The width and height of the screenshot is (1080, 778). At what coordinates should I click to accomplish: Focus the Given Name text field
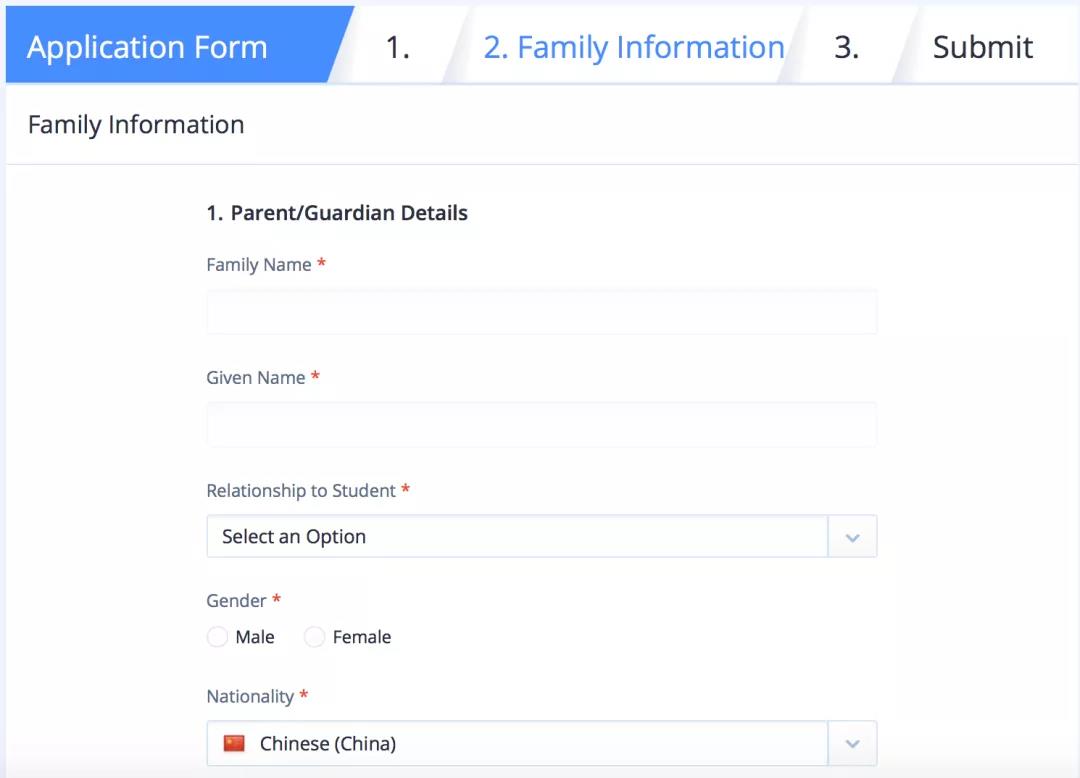541,425
